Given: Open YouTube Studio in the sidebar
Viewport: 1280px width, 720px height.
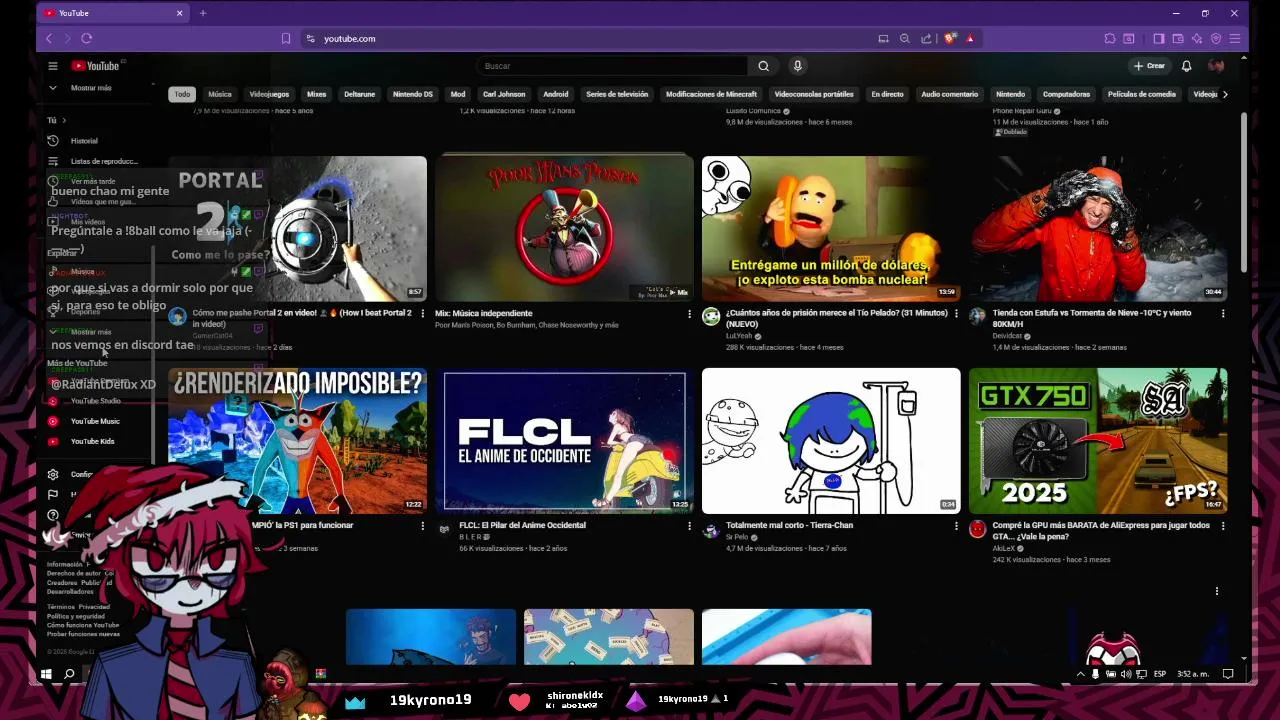Looking at the screenshot, I should point(95,401).
